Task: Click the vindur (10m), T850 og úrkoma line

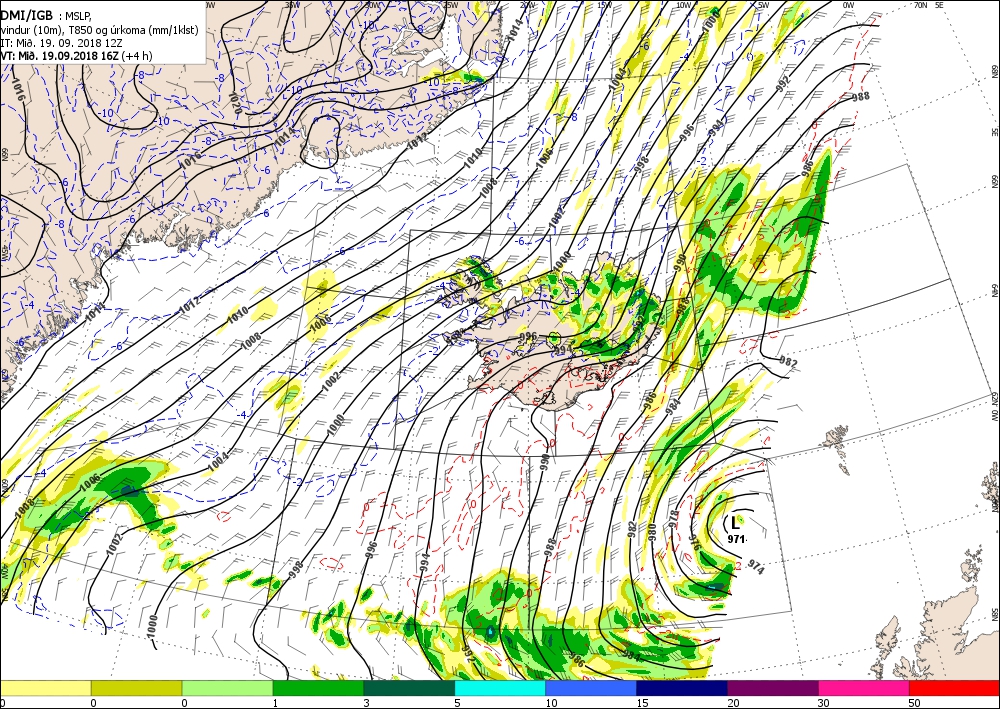Action: tap(99, 30)
